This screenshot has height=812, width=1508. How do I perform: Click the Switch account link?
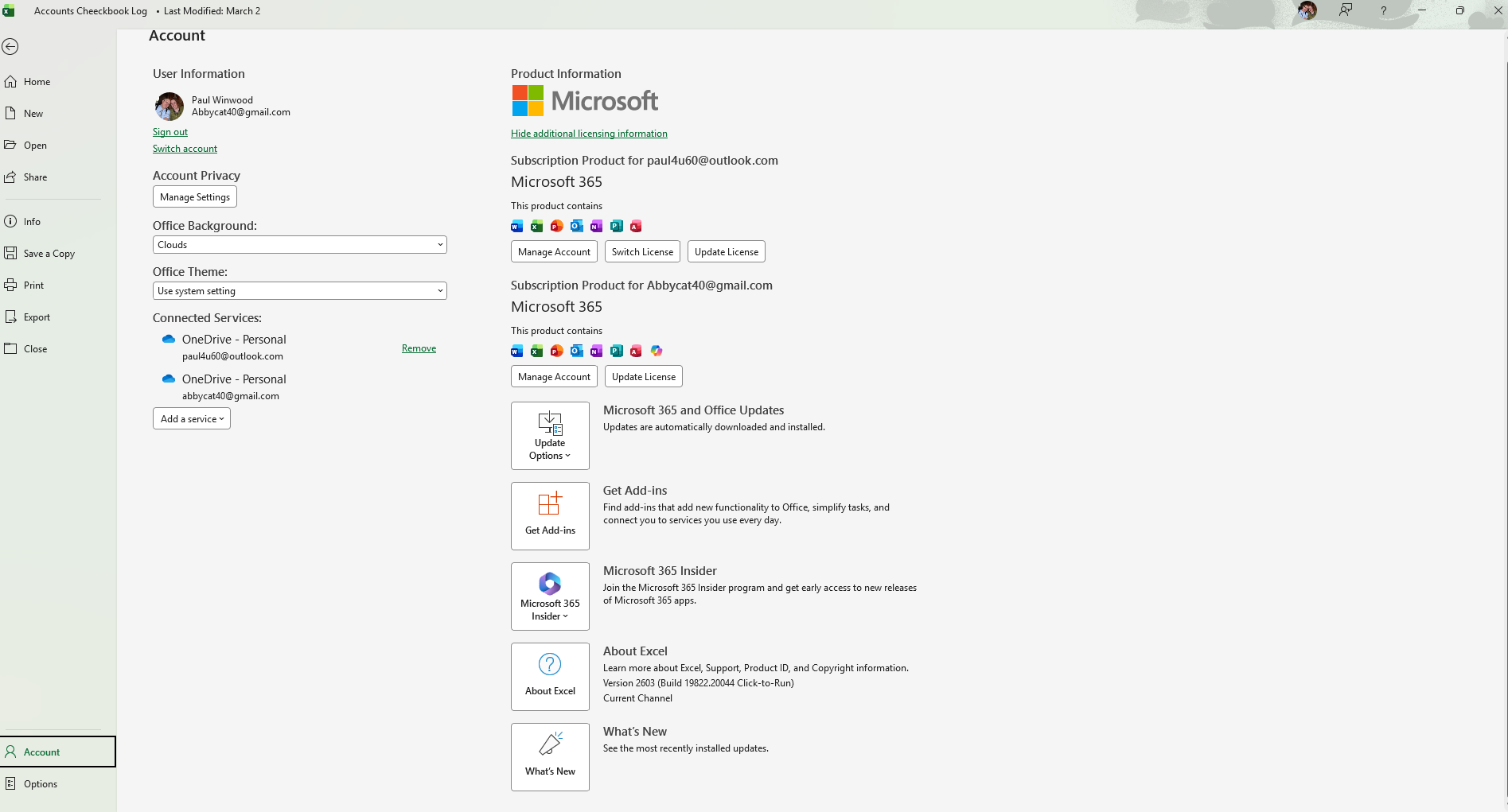click(x=185, y=149)
